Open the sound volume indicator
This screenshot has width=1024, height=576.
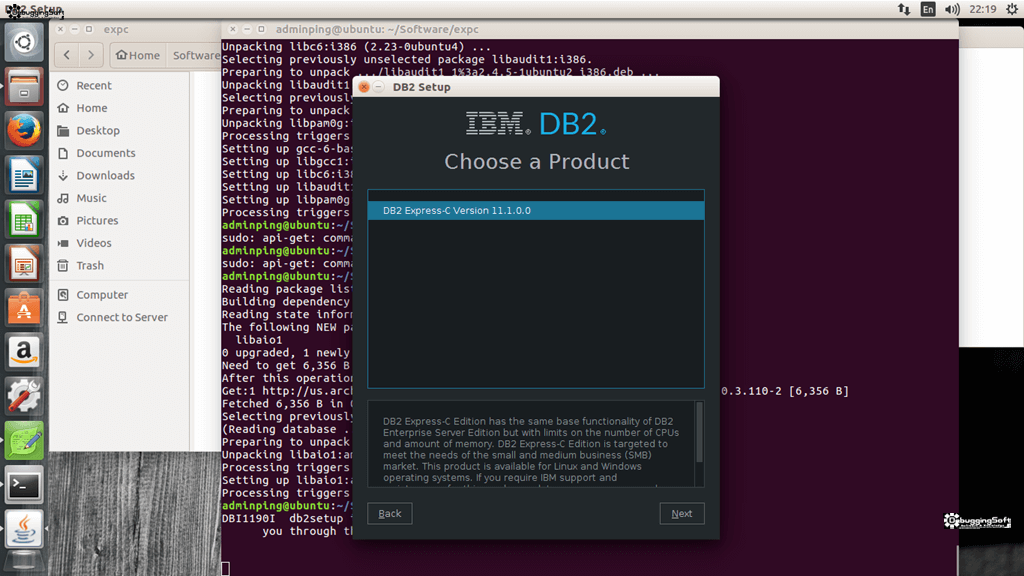coord(952,9)
